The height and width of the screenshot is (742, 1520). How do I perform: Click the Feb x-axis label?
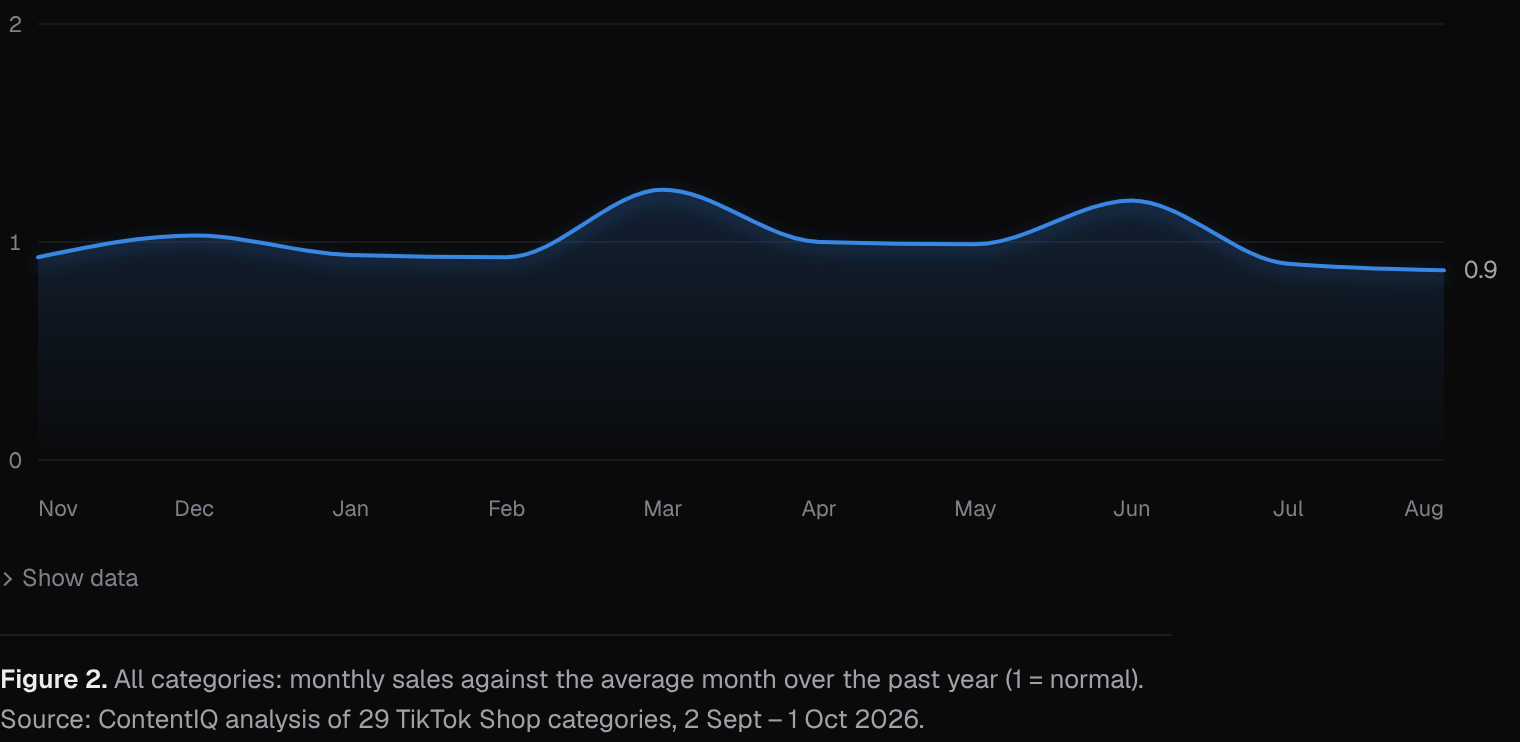506,509
